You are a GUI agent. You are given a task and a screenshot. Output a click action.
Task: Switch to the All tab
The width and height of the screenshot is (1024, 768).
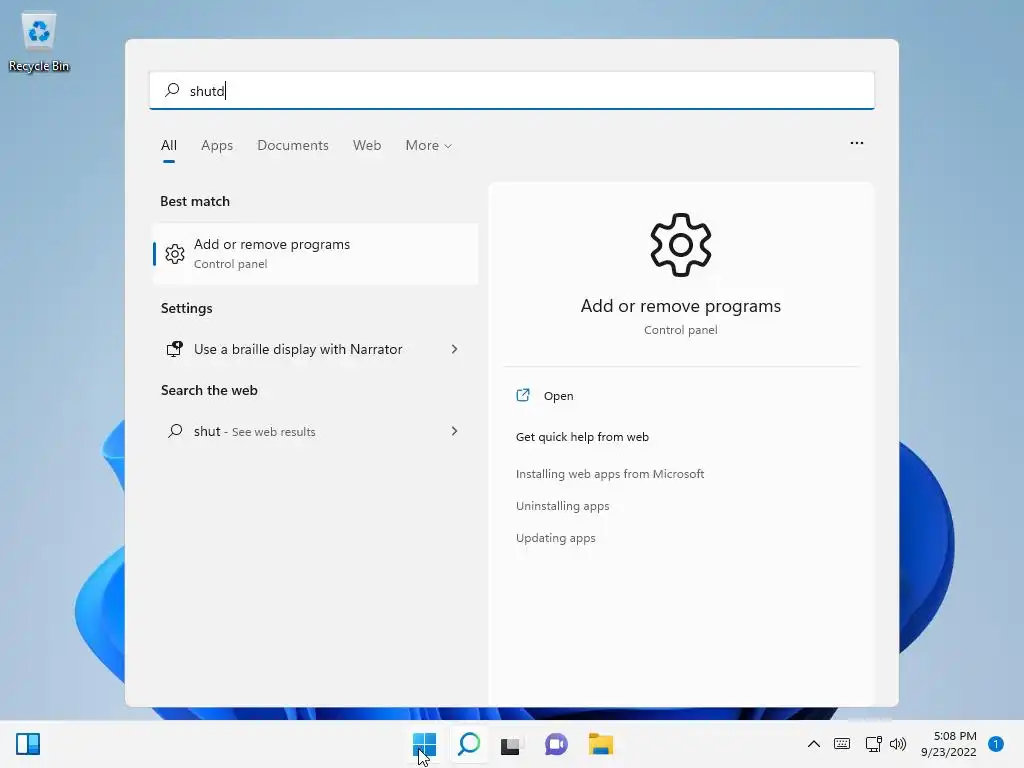tap(168, 145)
